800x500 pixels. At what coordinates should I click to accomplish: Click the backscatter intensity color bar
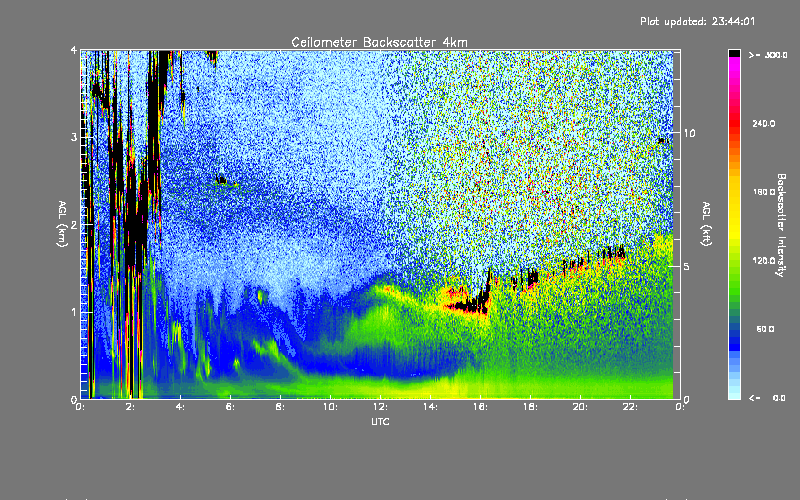pyautogui.click(x=734, y=224)
